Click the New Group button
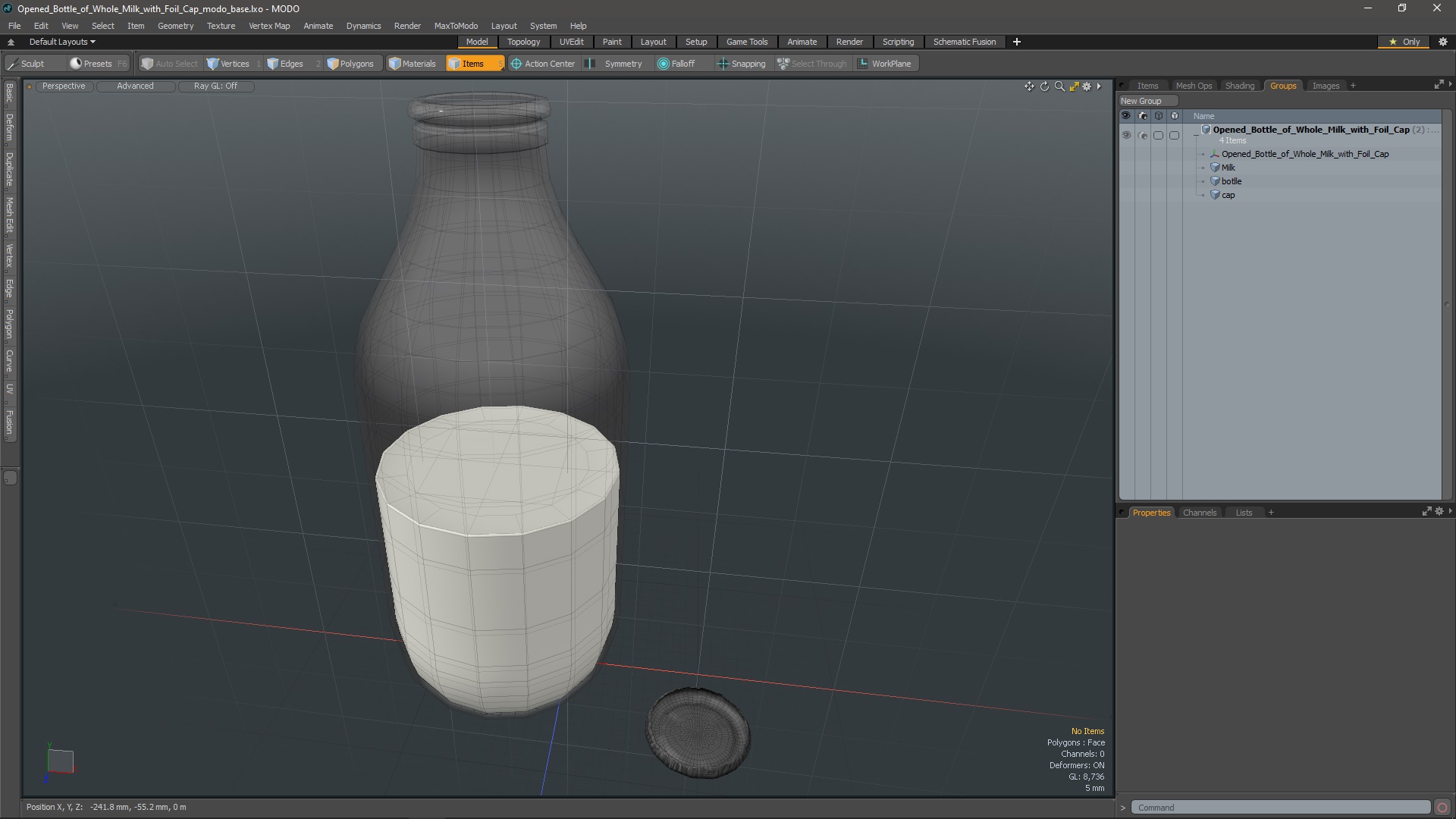 (1148, 101)
